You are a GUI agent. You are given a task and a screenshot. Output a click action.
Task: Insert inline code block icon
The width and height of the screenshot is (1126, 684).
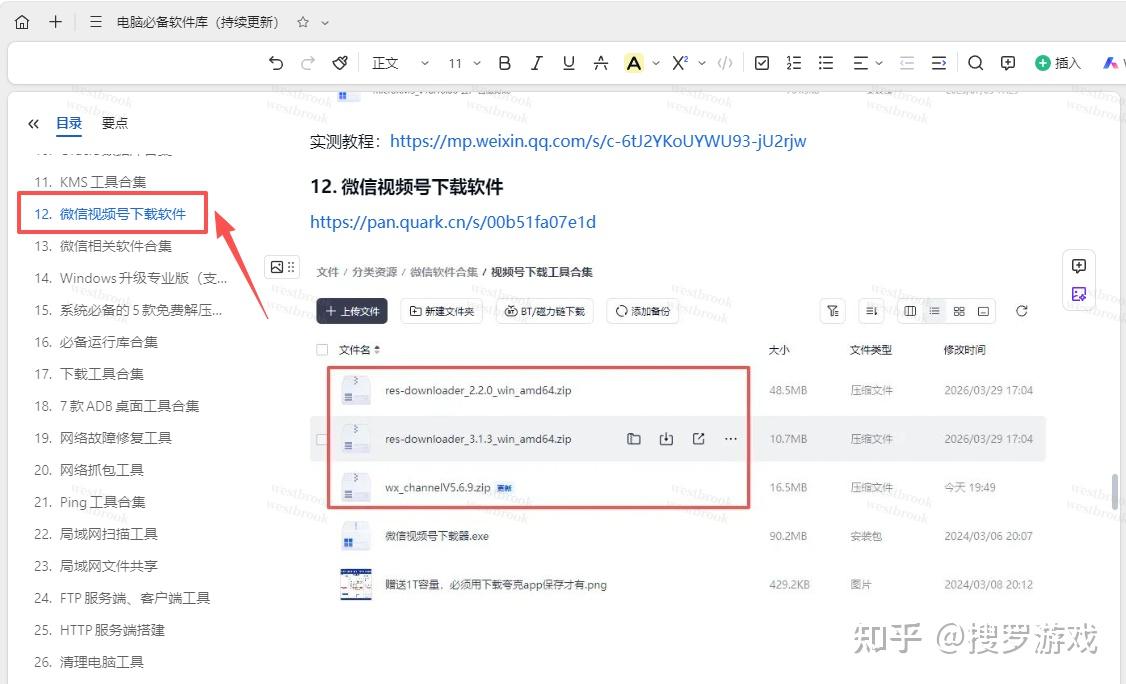725,63
